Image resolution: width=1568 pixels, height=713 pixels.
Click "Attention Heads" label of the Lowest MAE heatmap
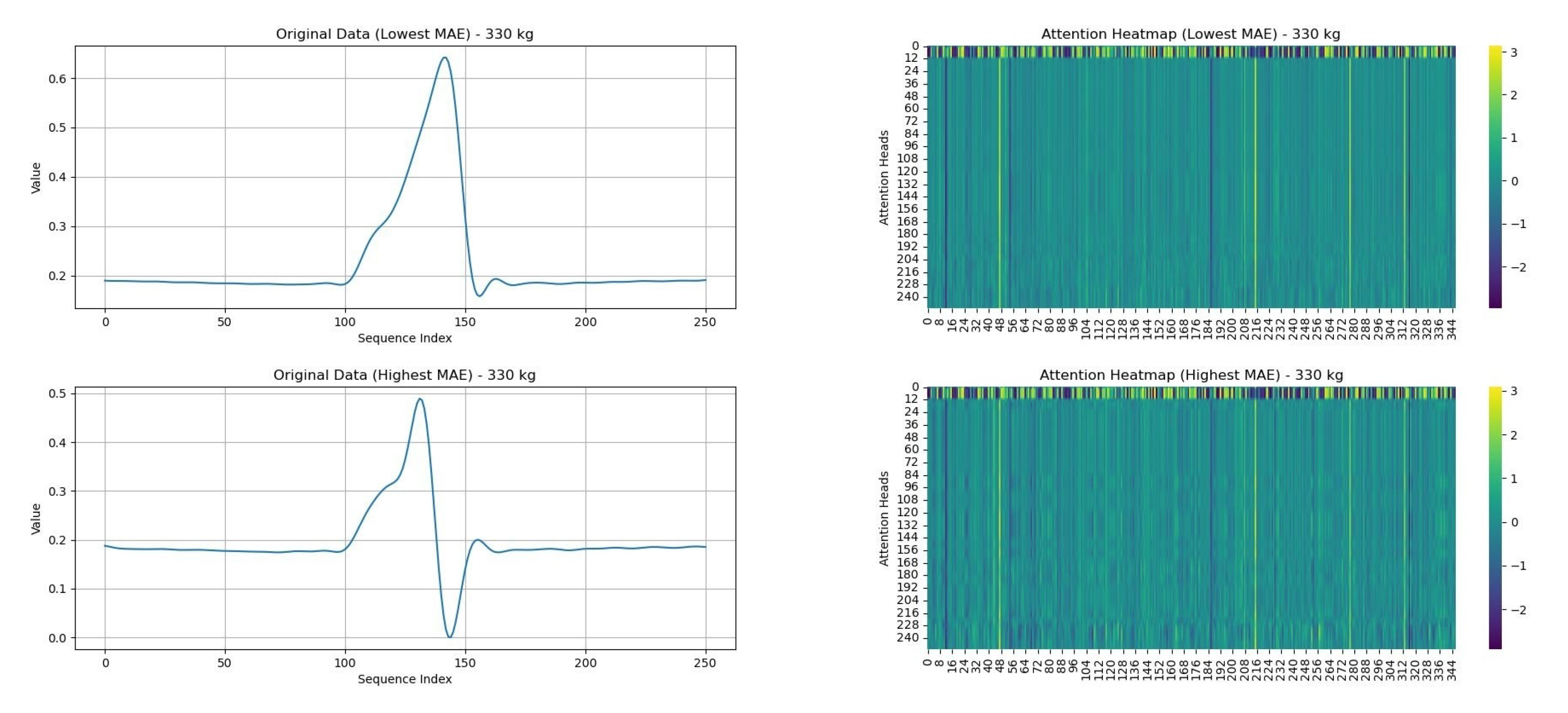tap(884, 177)
